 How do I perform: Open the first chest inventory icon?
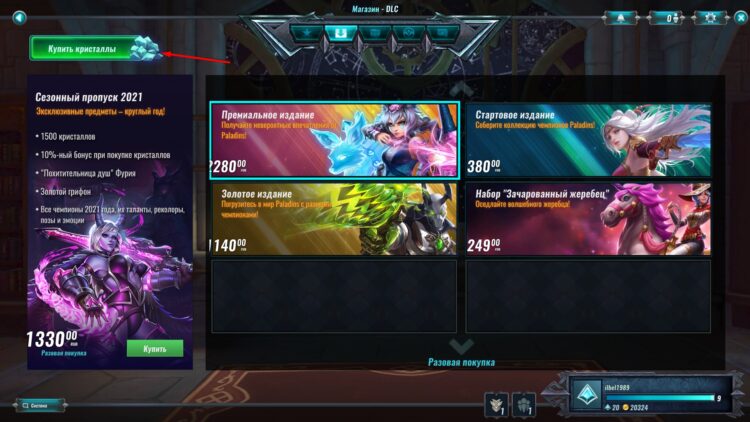(496, 405)
